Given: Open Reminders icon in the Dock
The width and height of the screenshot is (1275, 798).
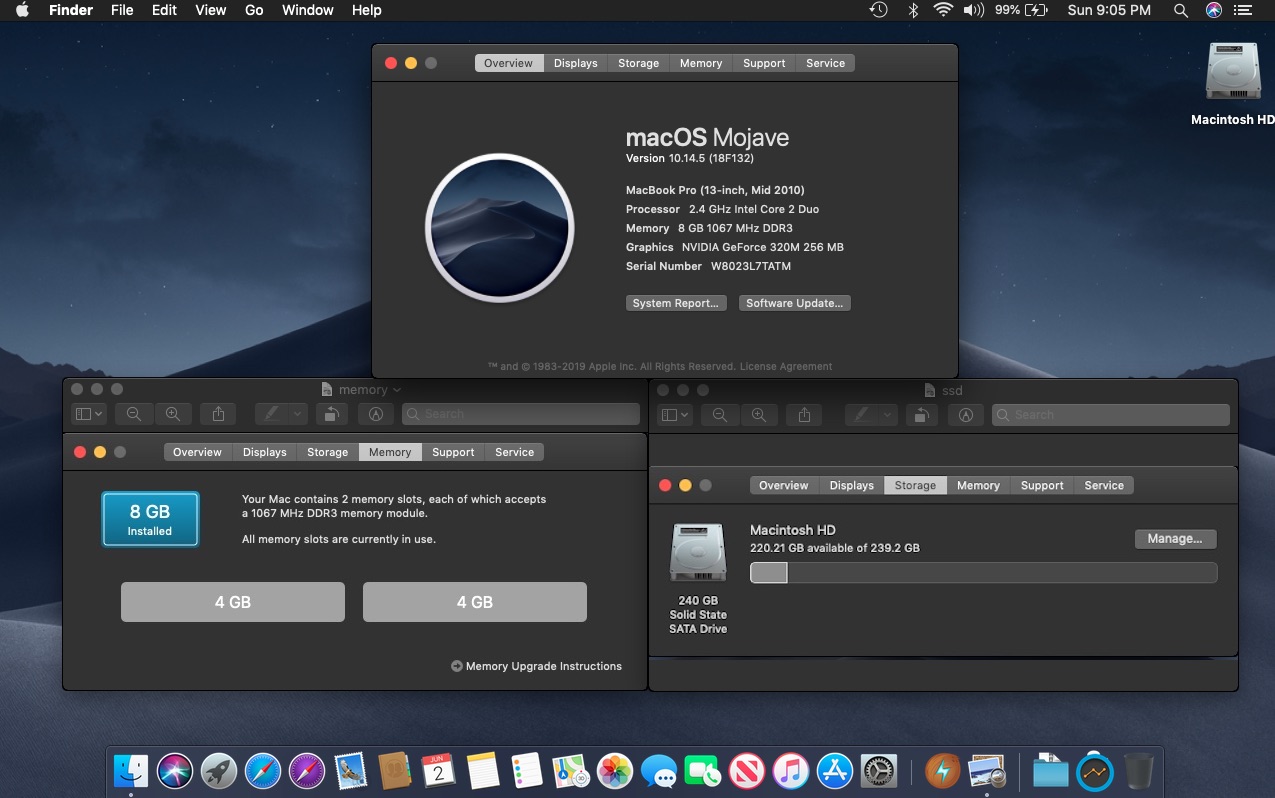Looking at the screenshot, I should [x=527, y=770].
